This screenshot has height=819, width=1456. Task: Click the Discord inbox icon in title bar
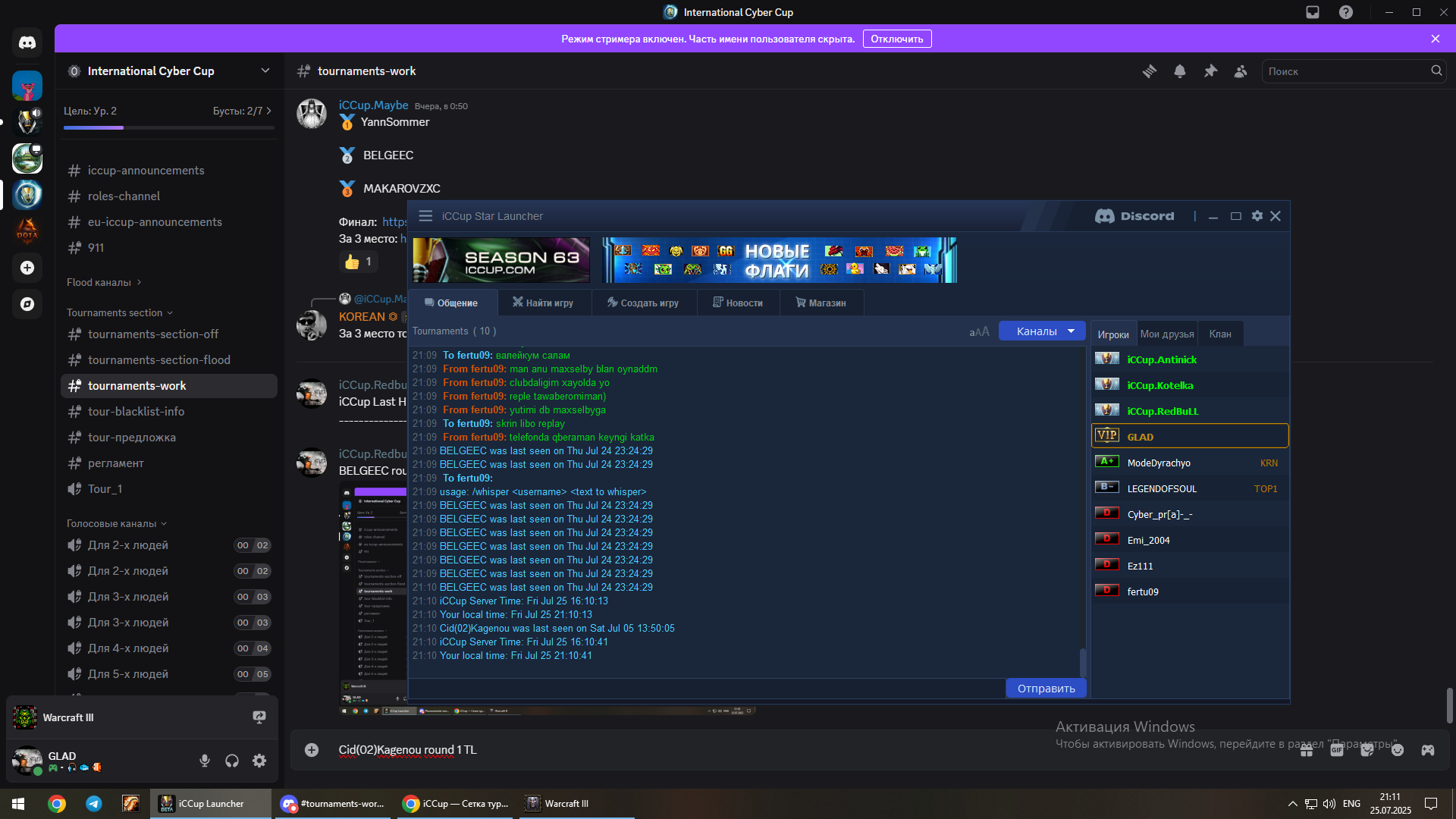click(1313, 12)
